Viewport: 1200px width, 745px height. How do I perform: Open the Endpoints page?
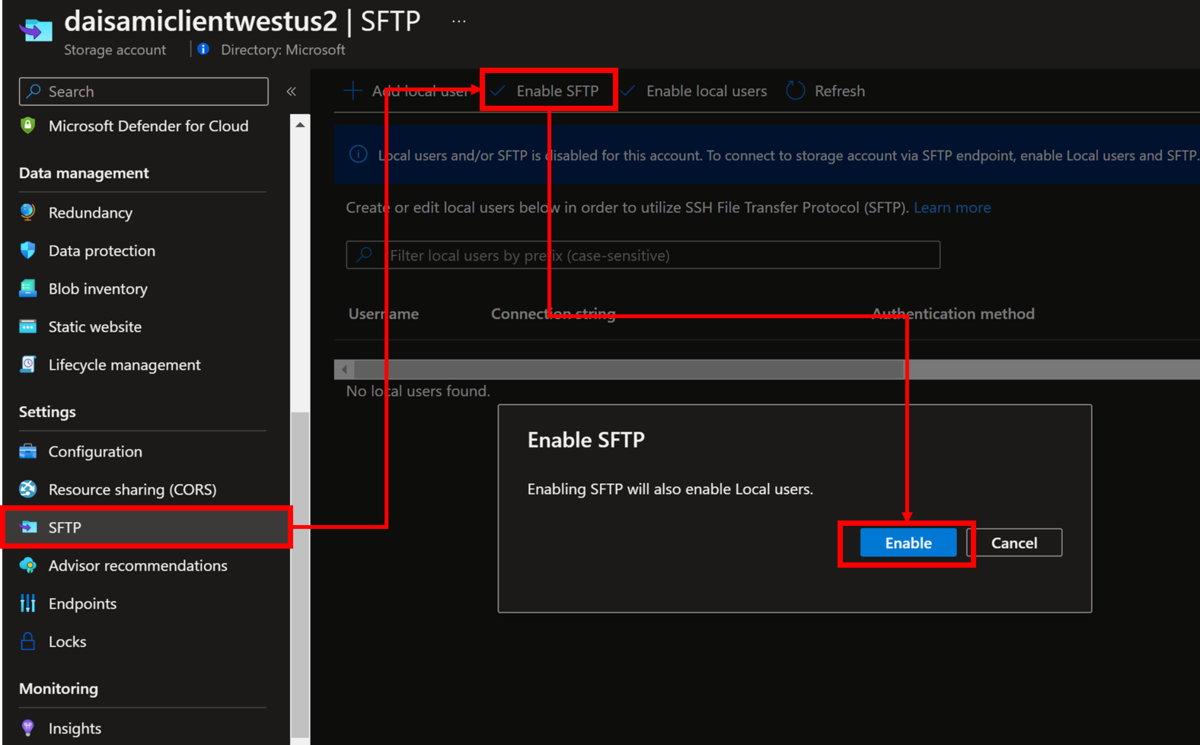[x=82, y=603]
